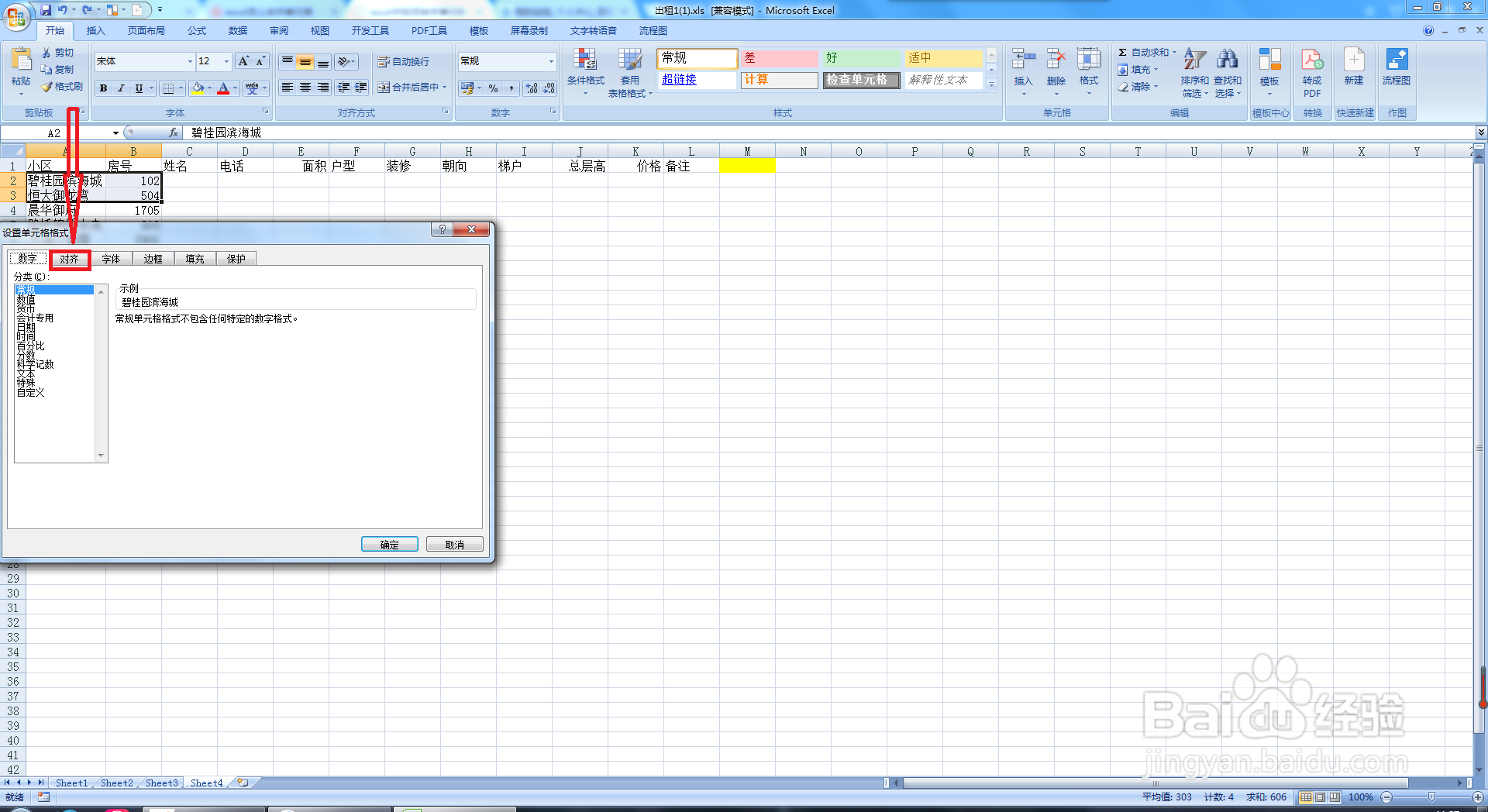Select the Sheet2 worksheet tab
Screen dimensions: 1488x812
click(116, 783)
